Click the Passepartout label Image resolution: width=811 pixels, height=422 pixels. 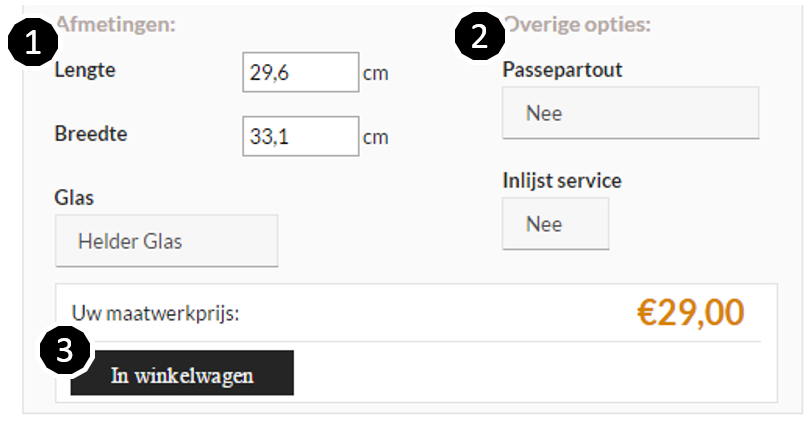point(562,70)
